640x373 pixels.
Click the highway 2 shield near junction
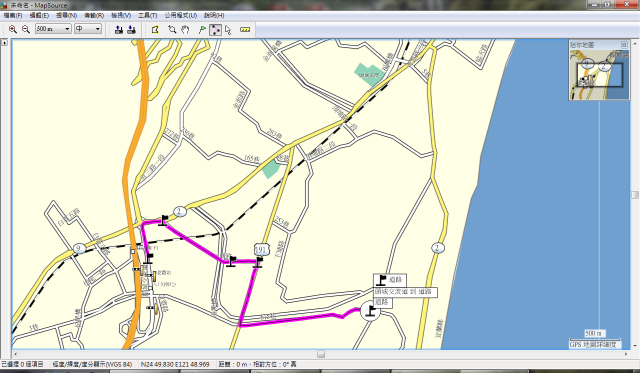click(x=180, y=211)
